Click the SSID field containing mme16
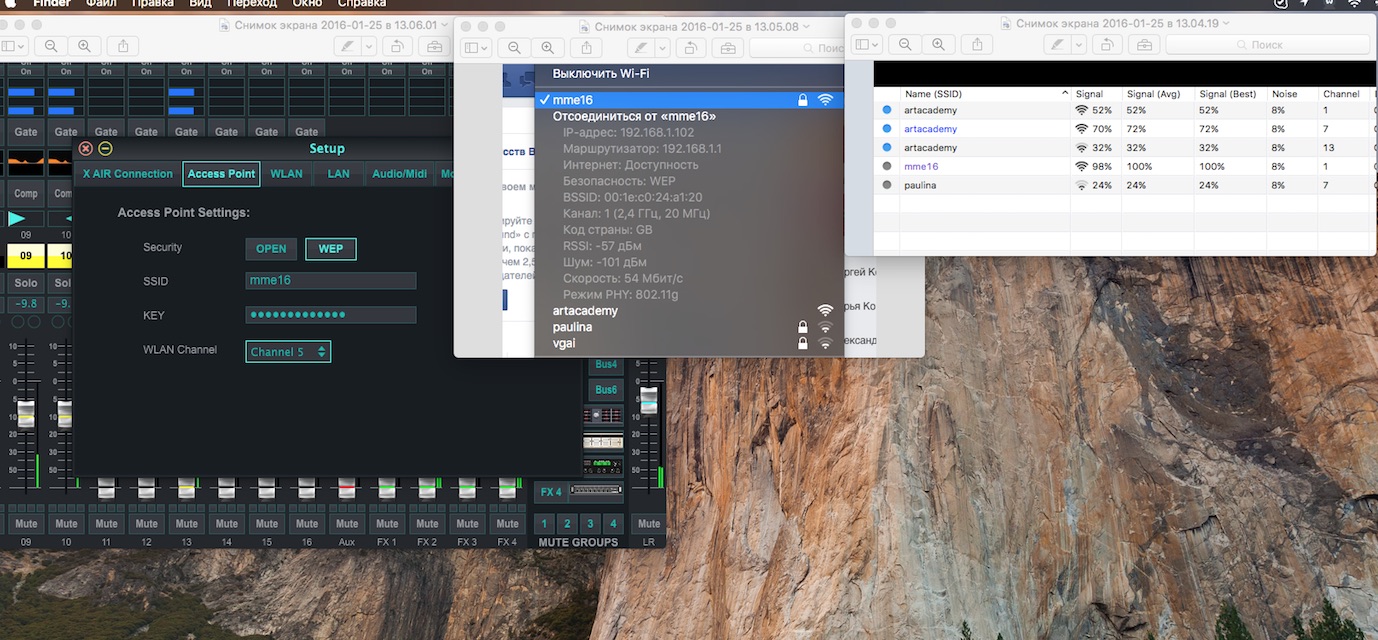The image size is (1378, 640). [331, 281]
